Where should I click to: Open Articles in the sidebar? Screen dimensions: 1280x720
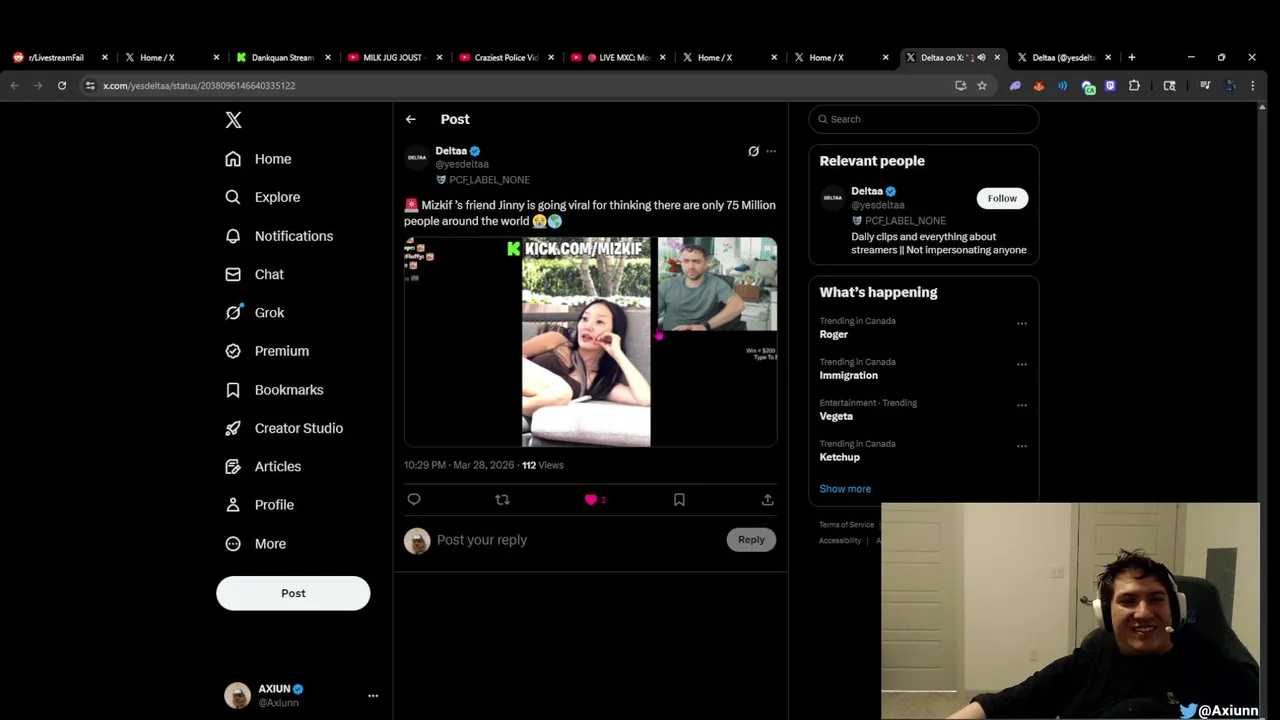click(x=263, y=466)
